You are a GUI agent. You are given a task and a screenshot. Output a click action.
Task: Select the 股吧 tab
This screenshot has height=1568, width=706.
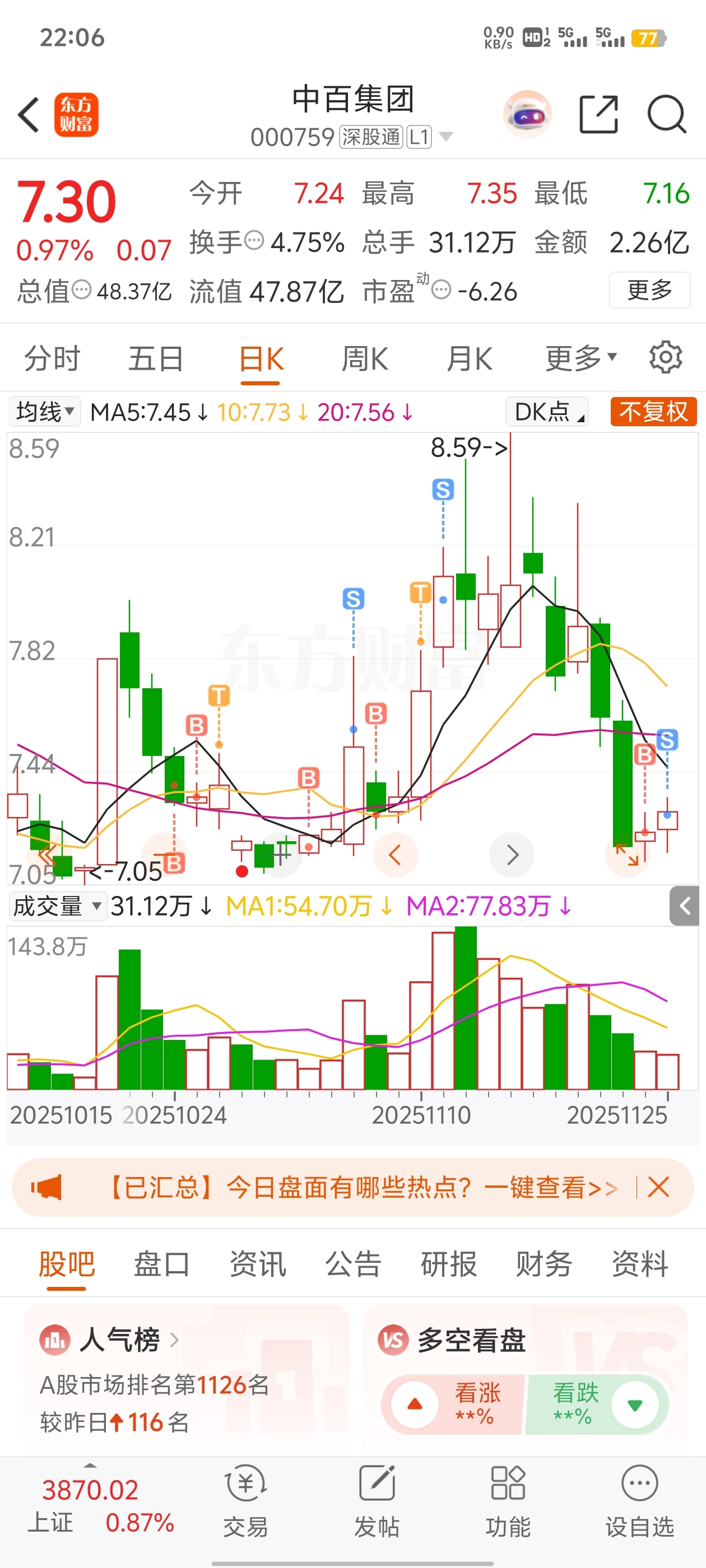66,1265
